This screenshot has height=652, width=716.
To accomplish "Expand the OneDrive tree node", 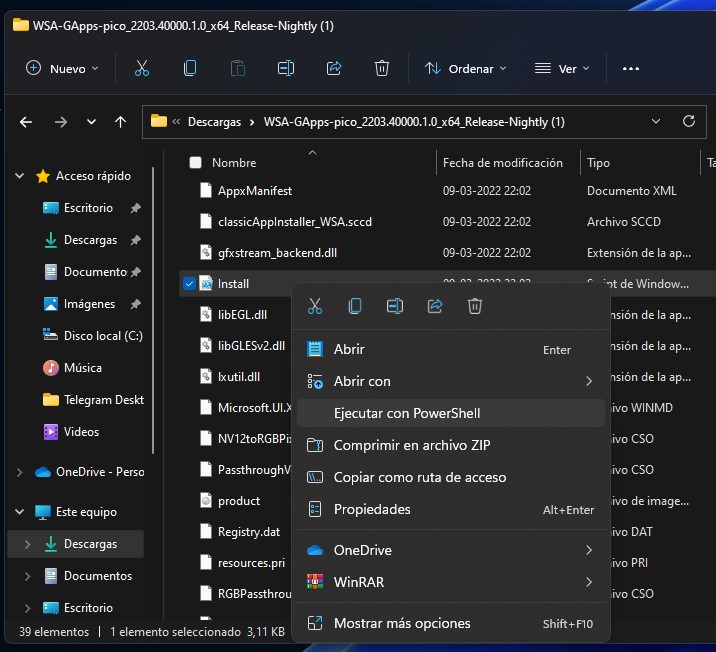I will [x=20, y=472].
